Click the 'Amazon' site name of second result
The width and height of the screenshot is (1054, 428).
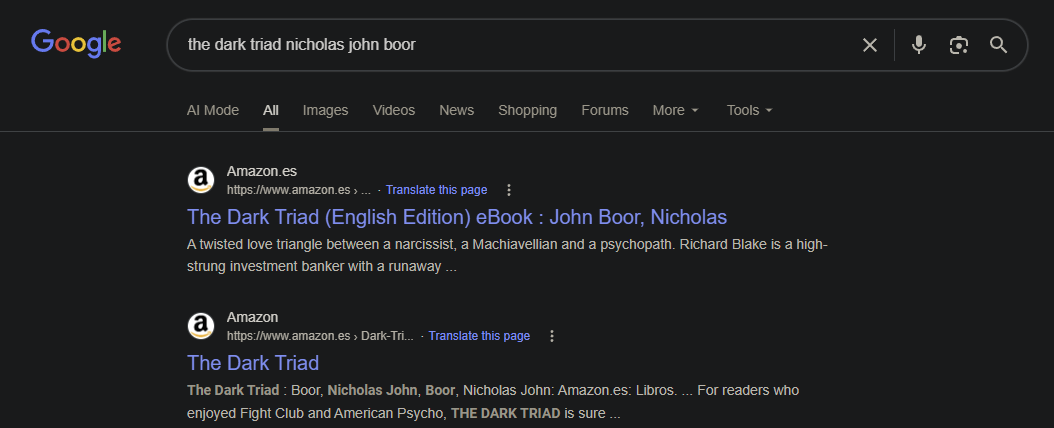pos(252,317)
